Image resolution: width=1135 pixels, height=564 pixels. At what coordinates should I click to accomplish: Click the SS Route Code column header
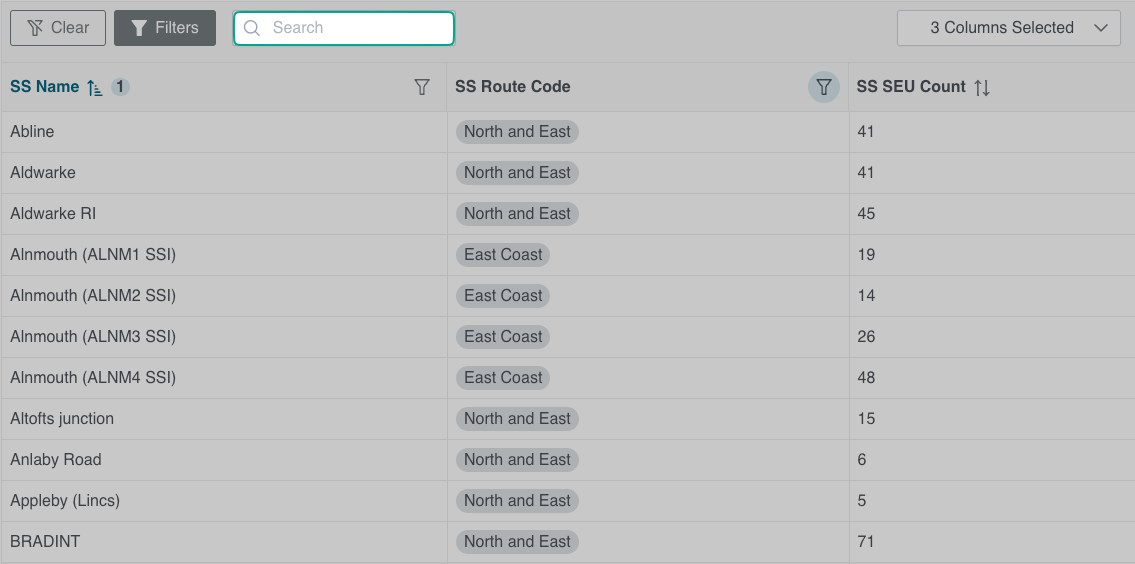513,87
